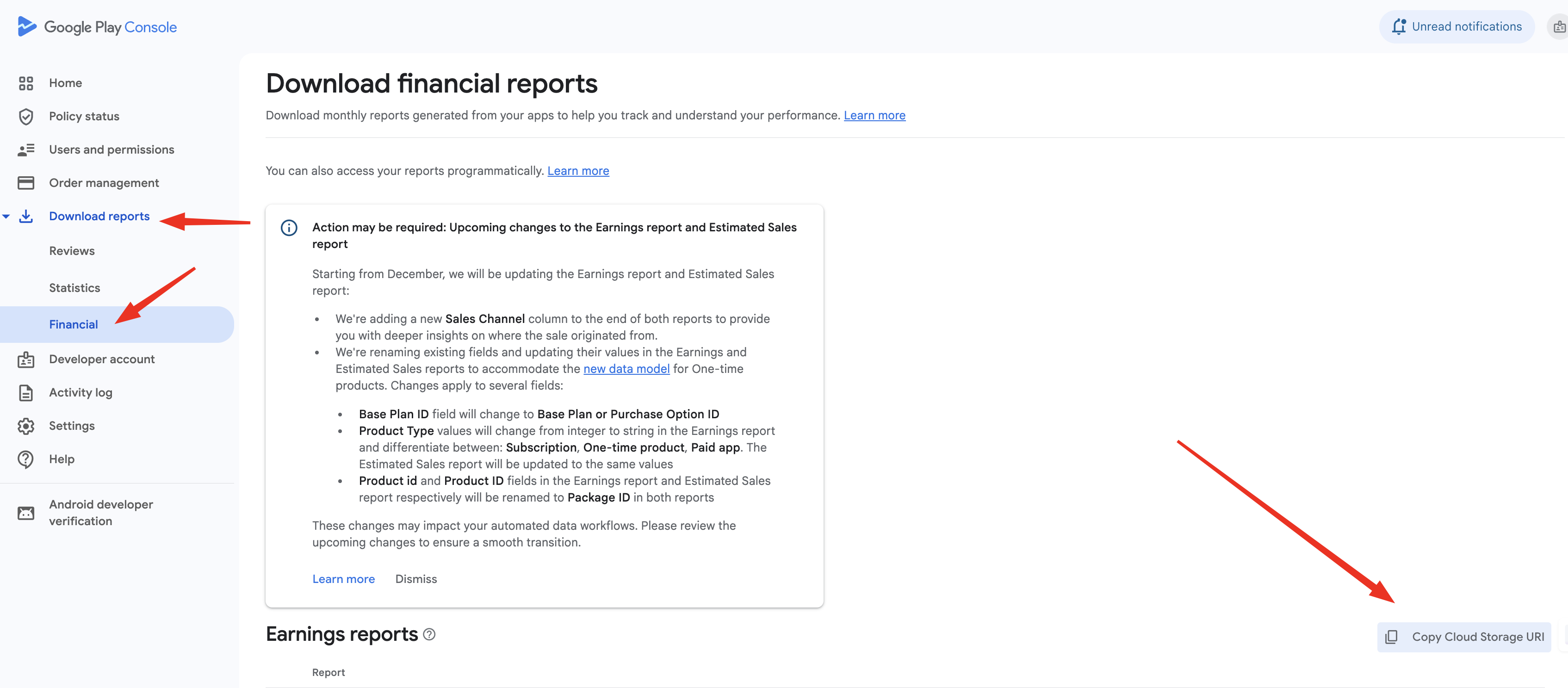Open Order management using its card icon

tap(25, 182)
